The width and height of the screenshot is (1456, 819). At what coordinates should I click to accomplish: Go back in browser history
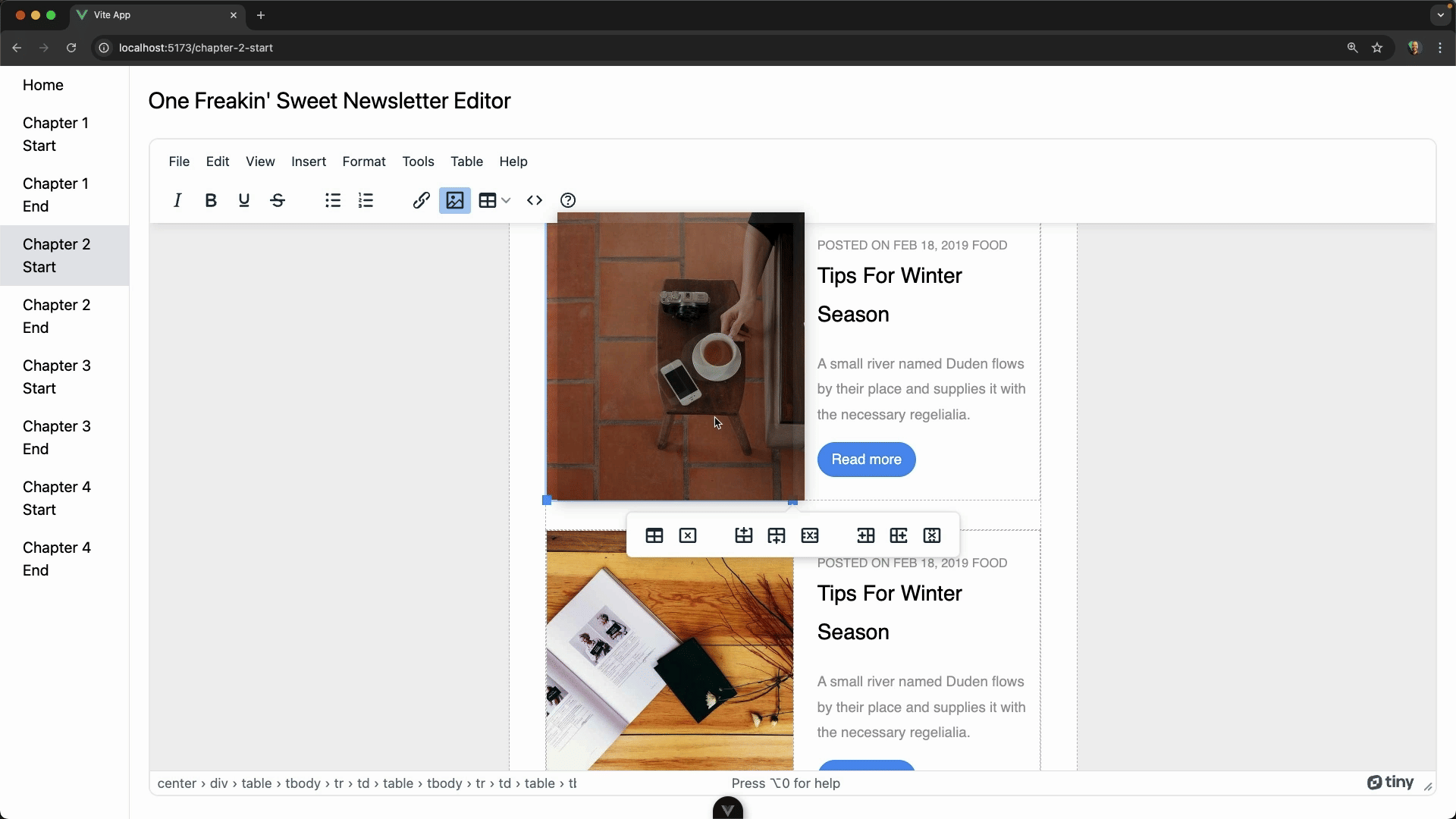coord(17,48)
